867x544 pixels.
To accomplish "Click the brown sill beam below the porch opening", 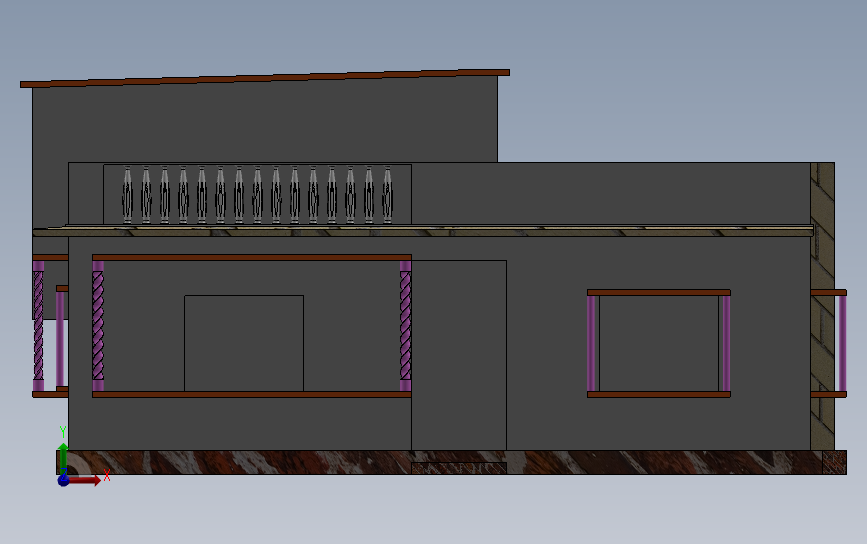I will [252, 394].
